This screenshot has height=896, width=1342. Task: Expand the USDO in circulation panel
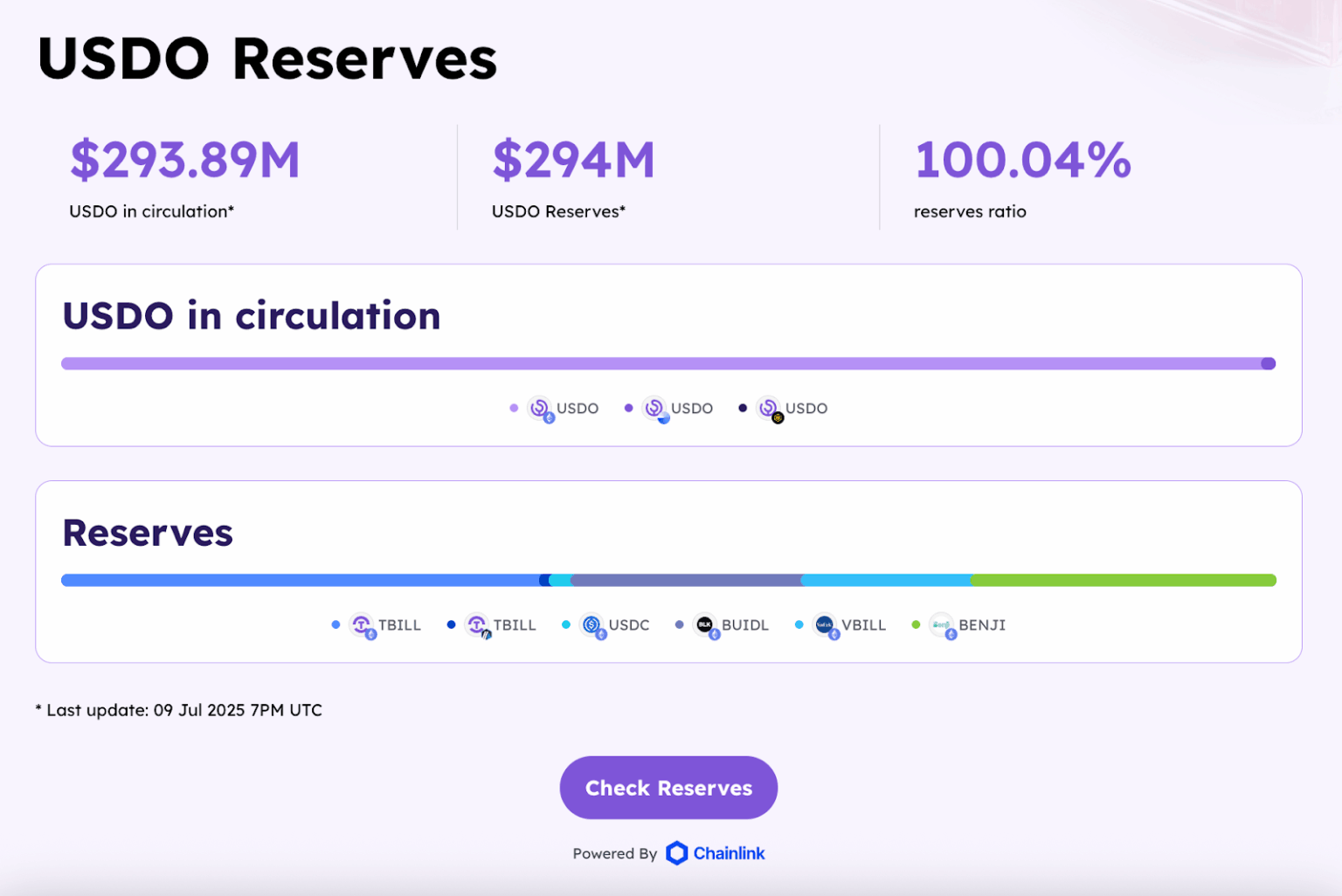click(252, 316)
